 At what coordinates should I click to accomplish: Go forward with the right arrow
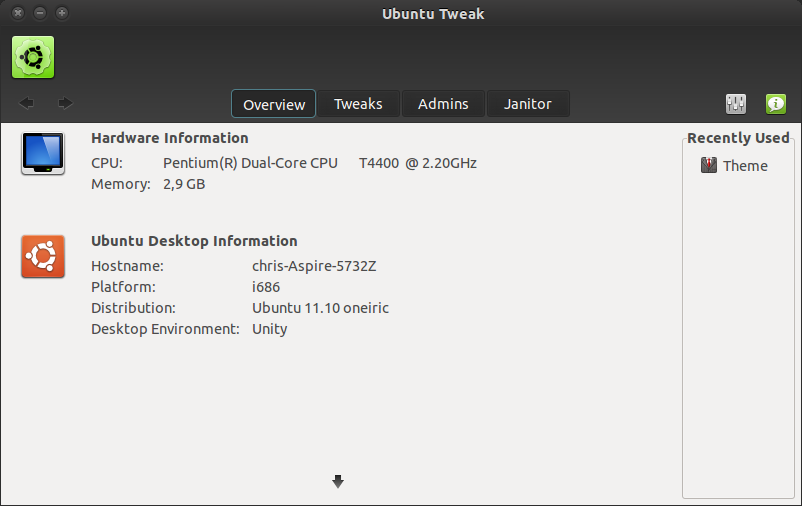click(x=65, y=103)
